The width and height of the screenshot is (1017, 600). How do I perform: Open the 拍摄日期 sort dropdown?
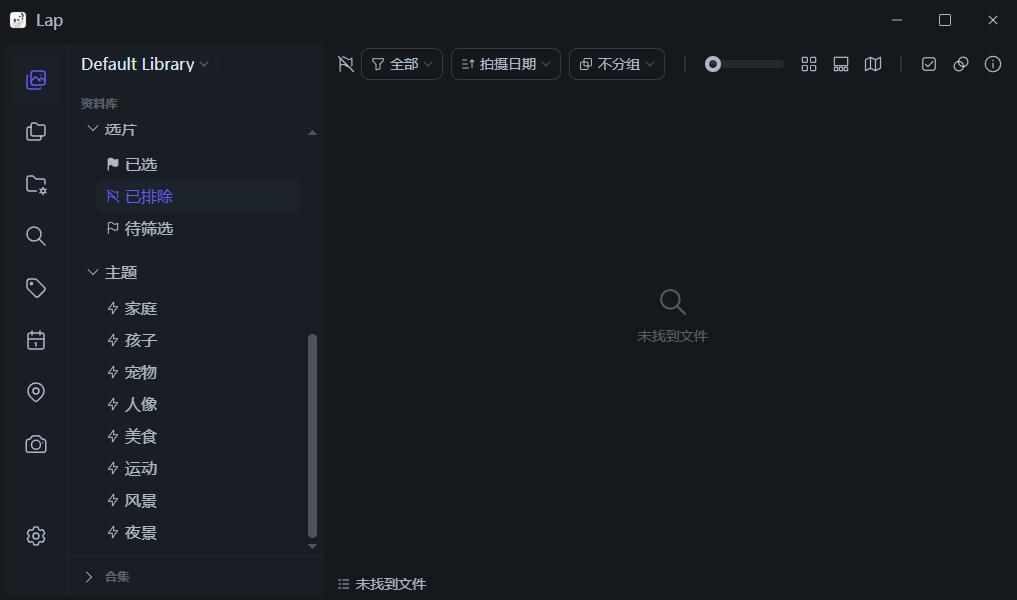click(x=506, y=64)
